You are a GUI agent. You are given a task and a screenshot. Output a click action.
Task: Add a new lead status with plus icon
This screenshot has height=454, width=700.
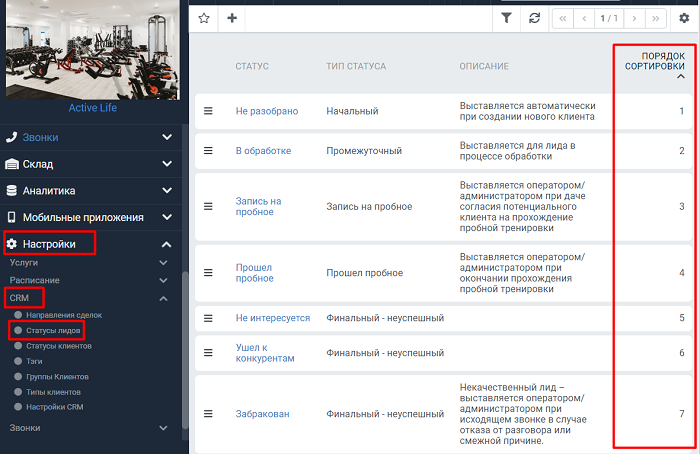pyautogui.click(x=232, y=18)
